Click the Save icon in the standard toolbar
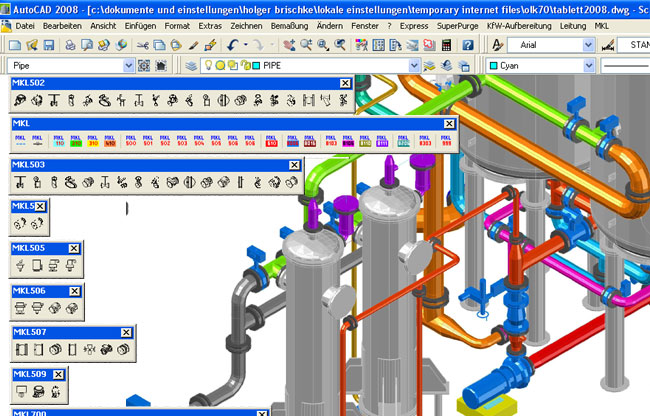The image size is (650, 416). point(48,45)
